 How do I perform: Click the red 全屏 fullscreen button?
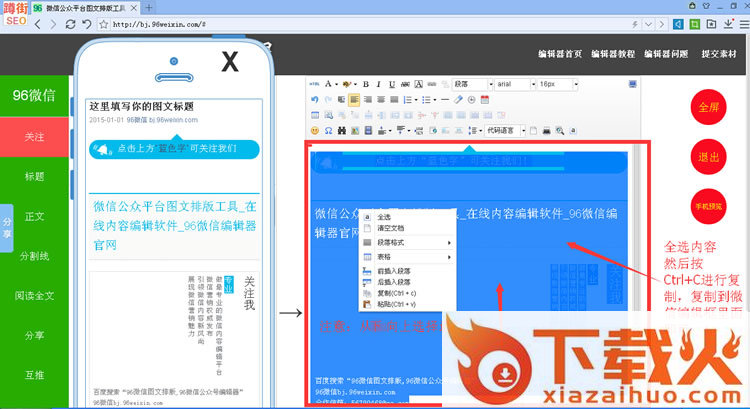[708, 106]
